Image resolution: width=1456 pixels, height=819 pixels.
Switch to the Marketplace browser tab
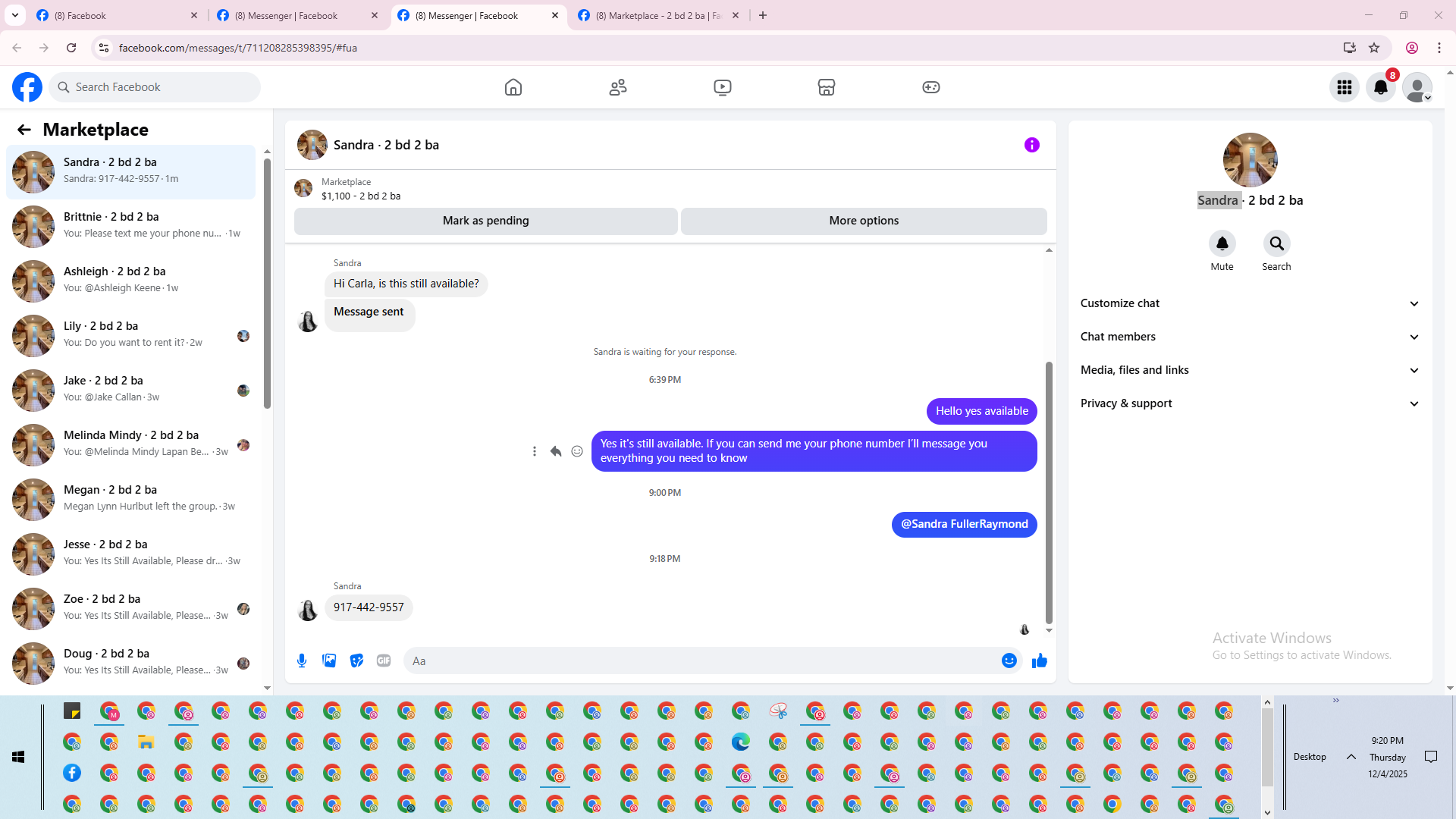pos(657,15)
